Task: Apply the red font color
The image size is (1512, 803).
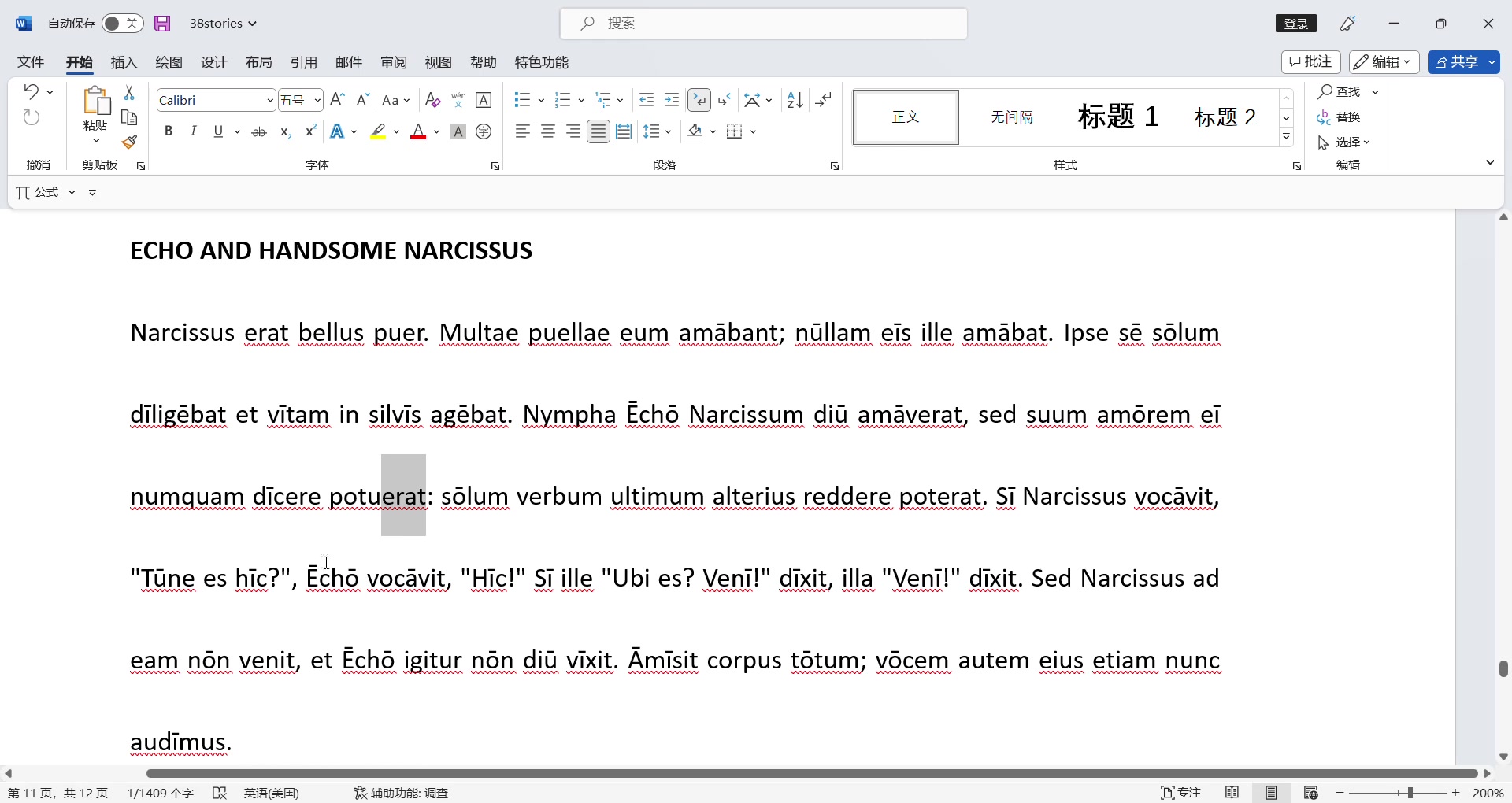Action: pos(419,131)
